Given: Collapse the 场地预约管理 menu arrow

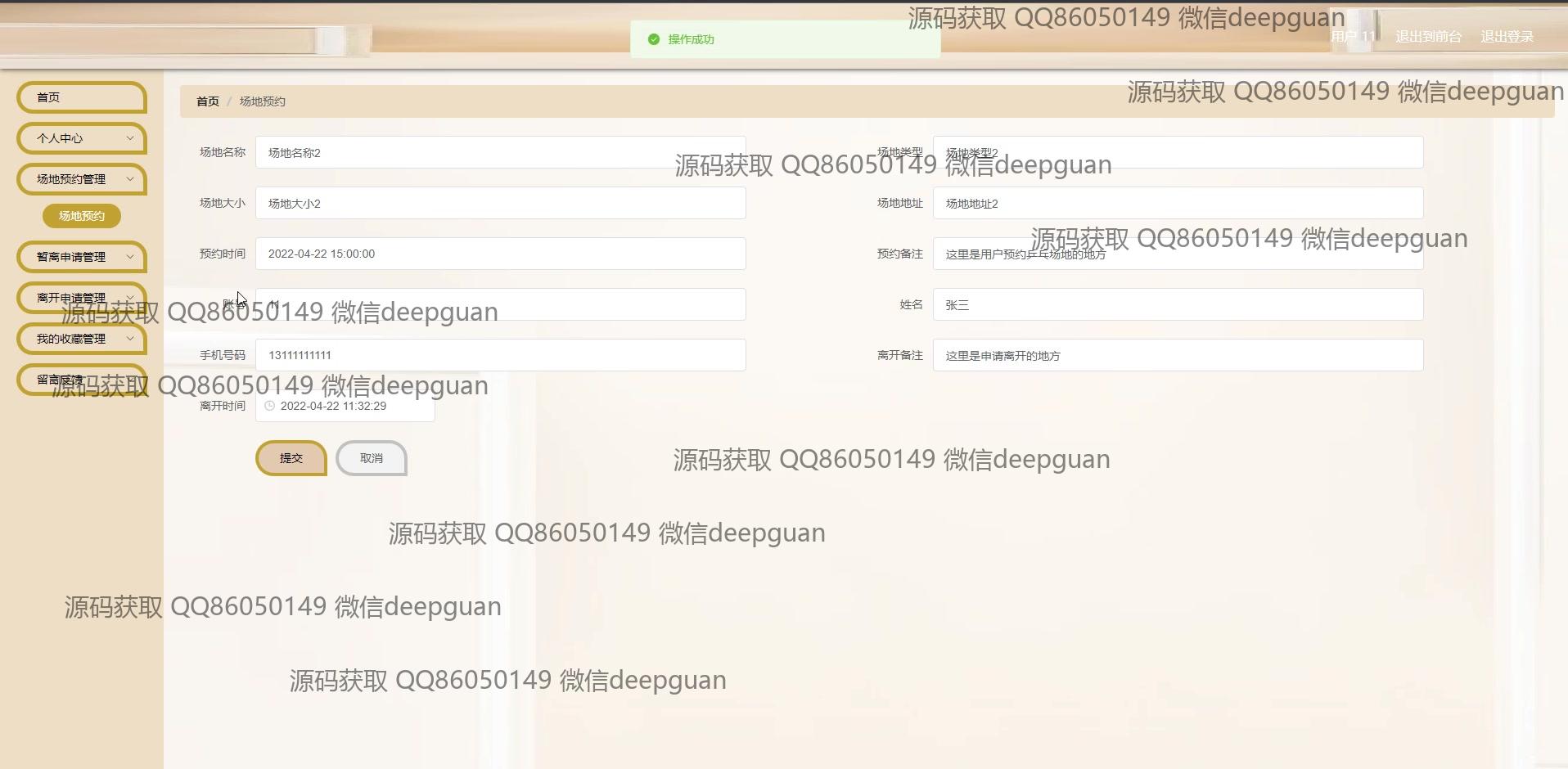Looking at the screenshot, I should 129,179.
